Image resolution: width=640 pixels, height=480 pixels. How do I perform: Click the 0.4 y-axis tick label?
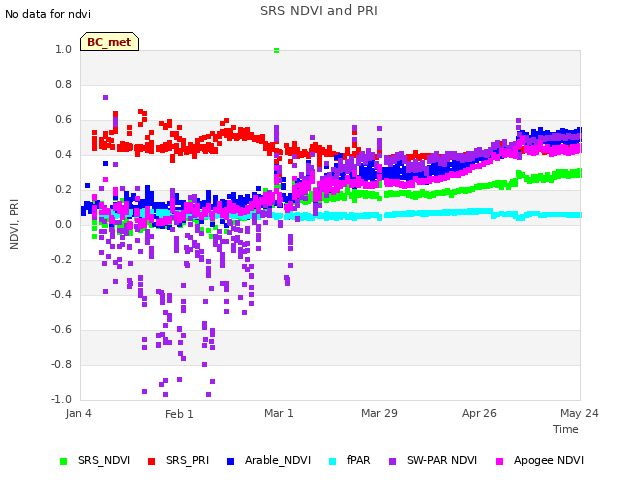[x=63, y=154]
